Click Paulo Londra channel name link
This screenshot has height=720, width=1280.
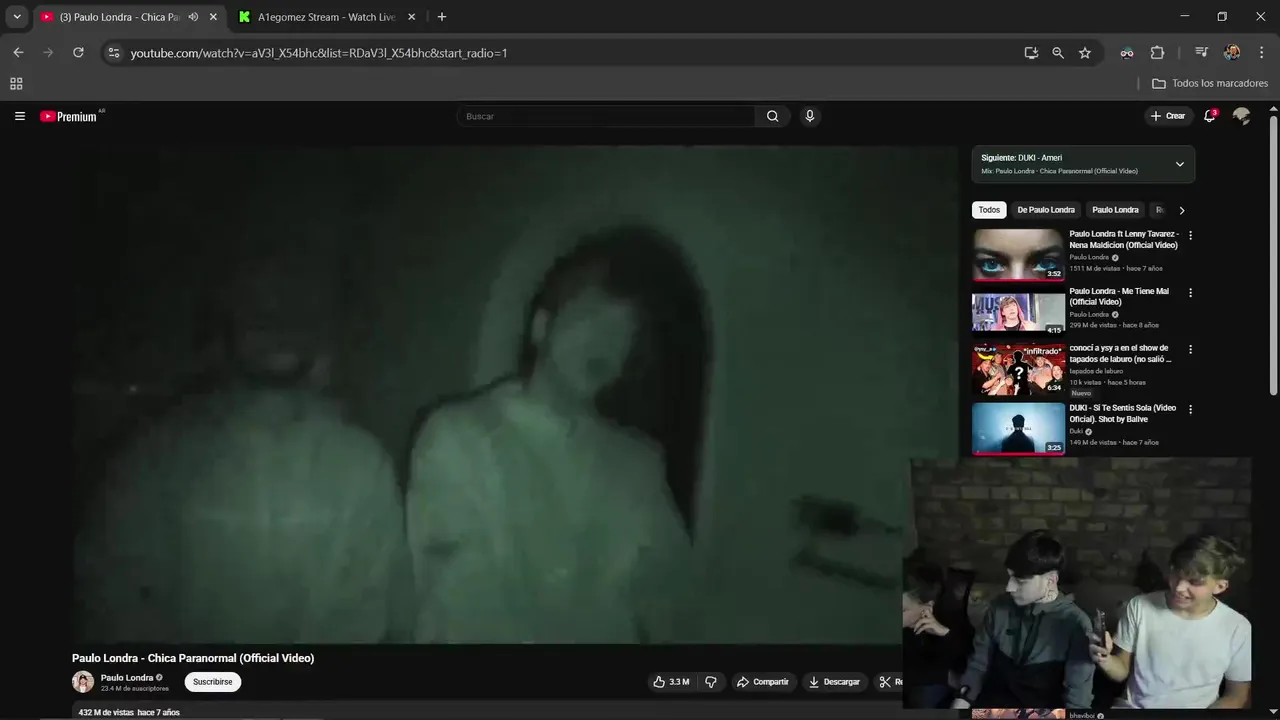pyautogui.click(x=126, y=677)
